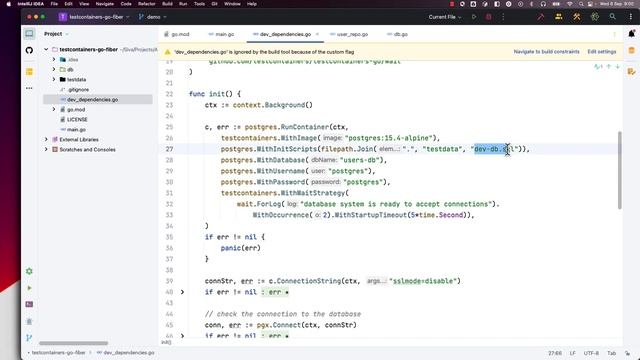The height and width of the screenshot is (360, 640).
Task: Open the Refactor menu
Action: pyautogui.click(x=147, y=4)
